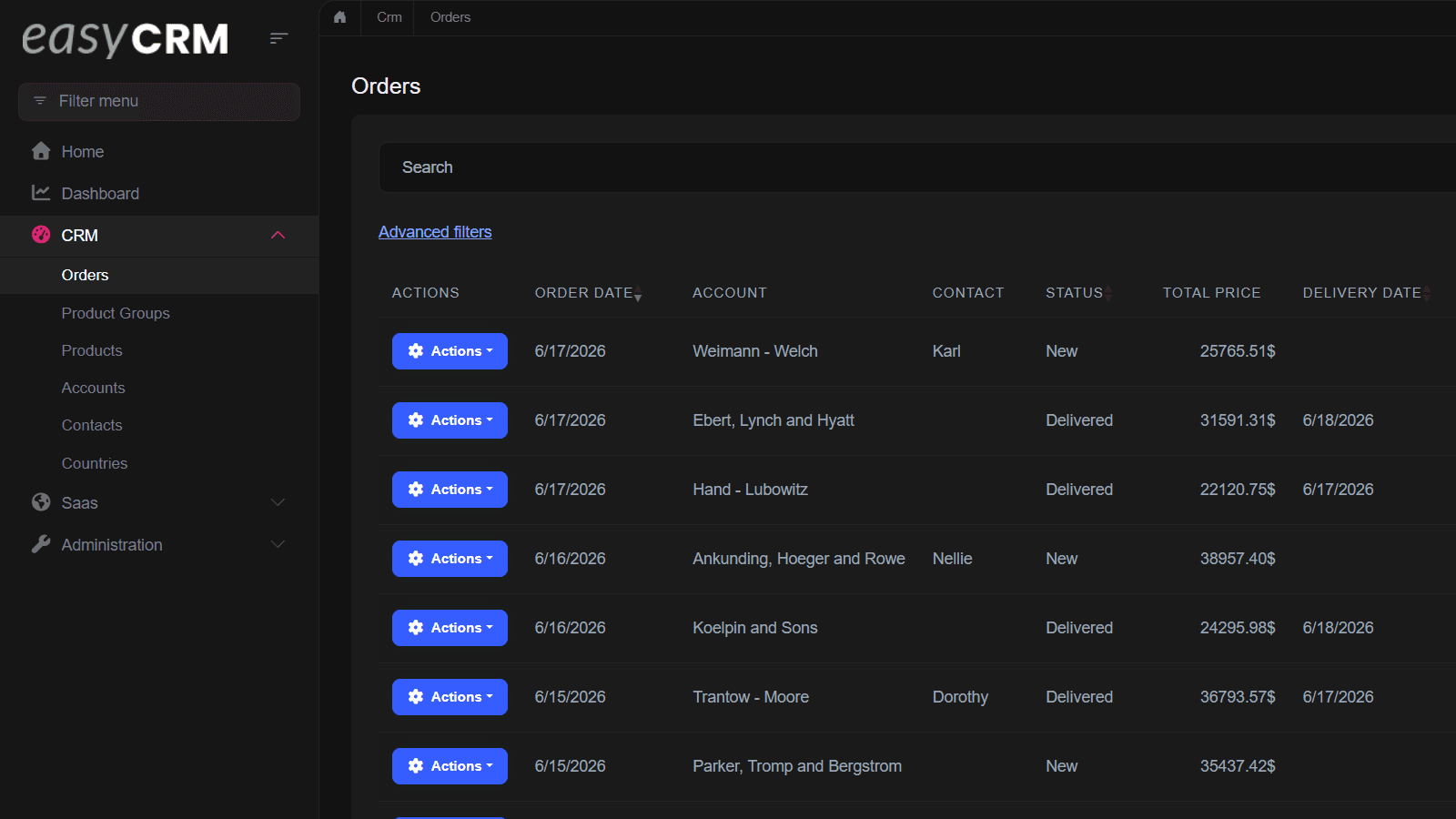Go to Products in sidebar
This screenshot has width=1456, height=819.
click(x=92, y=350)
